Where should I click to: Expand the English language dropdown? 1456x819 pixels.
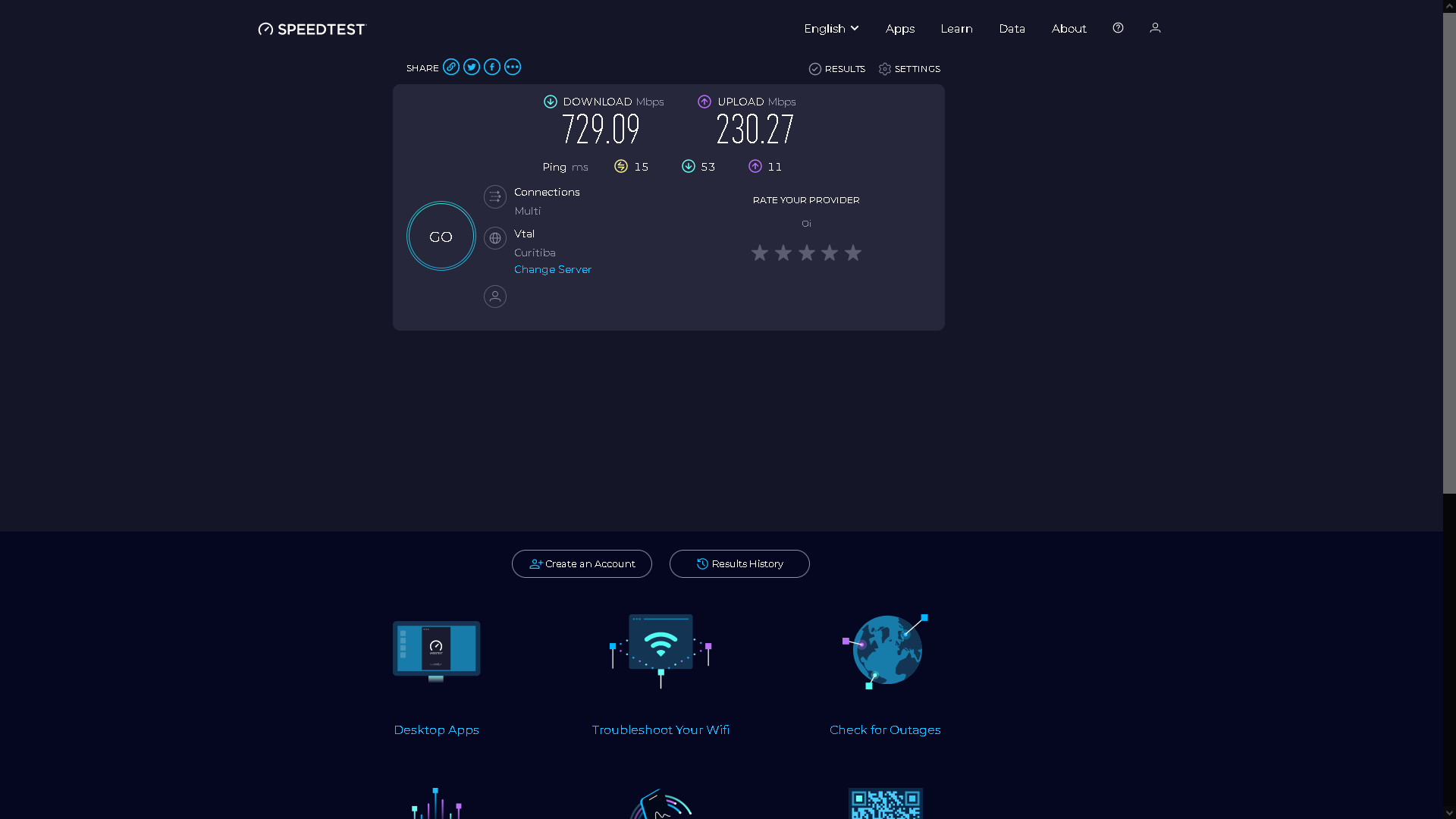tap(831, 28)
